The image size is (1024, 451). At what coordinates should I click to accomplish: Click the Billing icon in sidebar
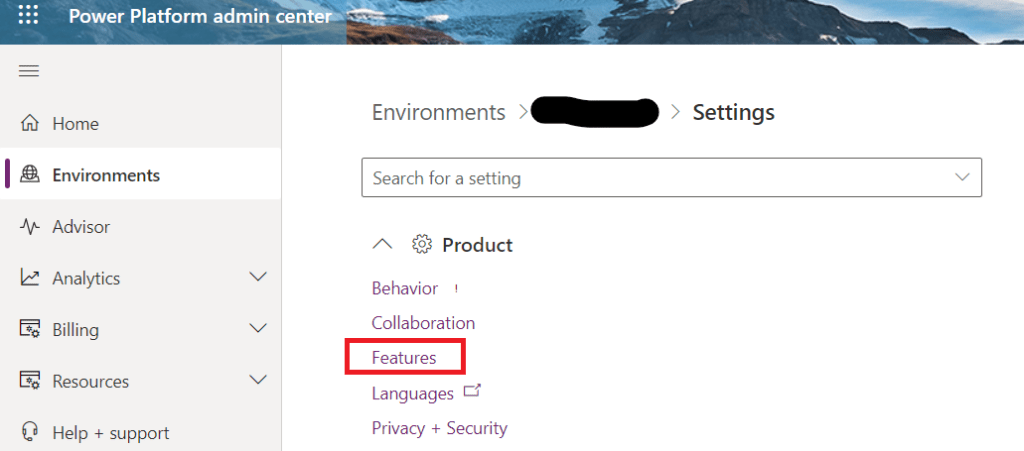(x=30, y=330)
